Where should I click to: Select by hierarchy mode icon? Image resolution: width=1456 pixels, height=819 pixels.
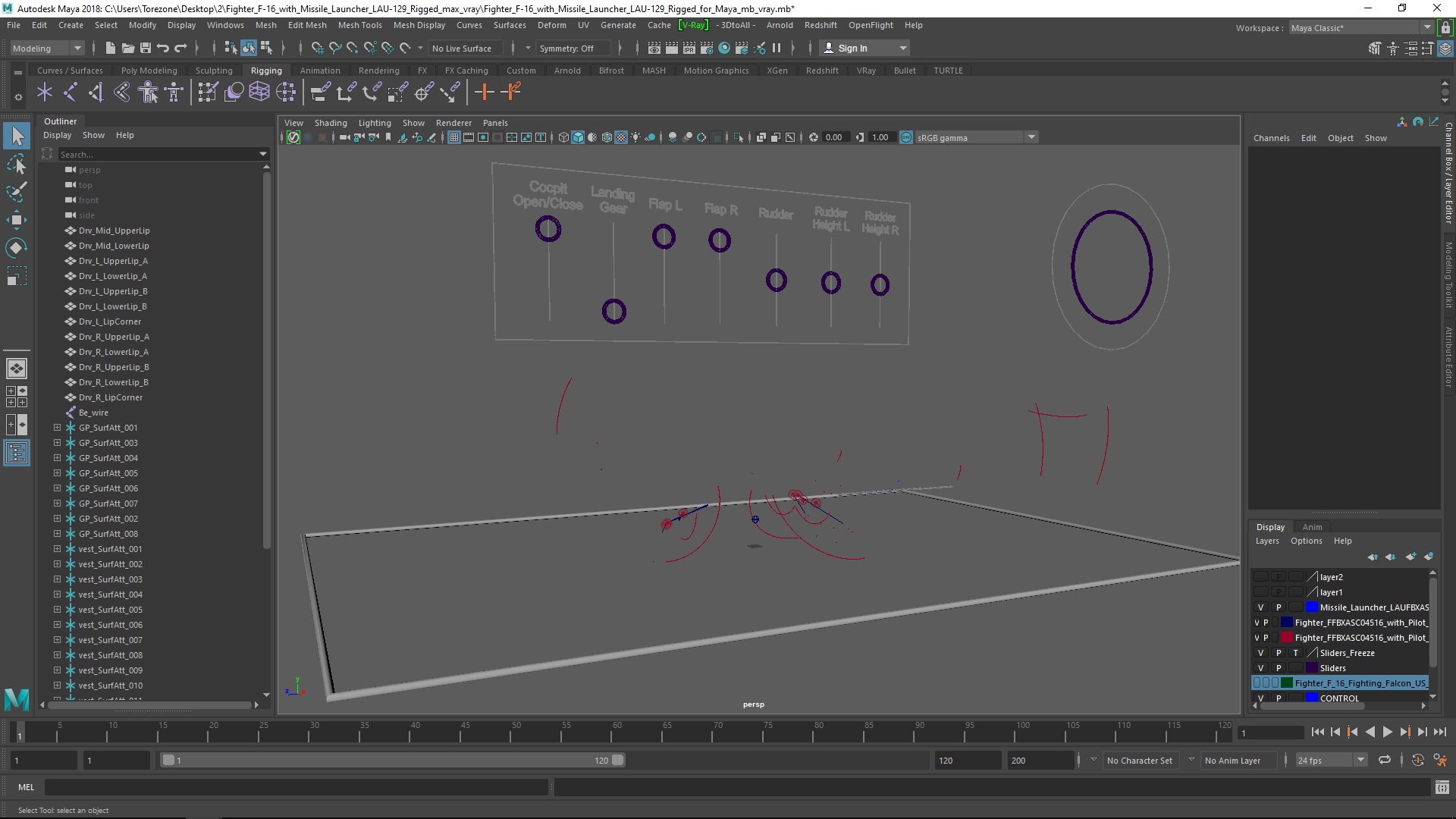231,48
